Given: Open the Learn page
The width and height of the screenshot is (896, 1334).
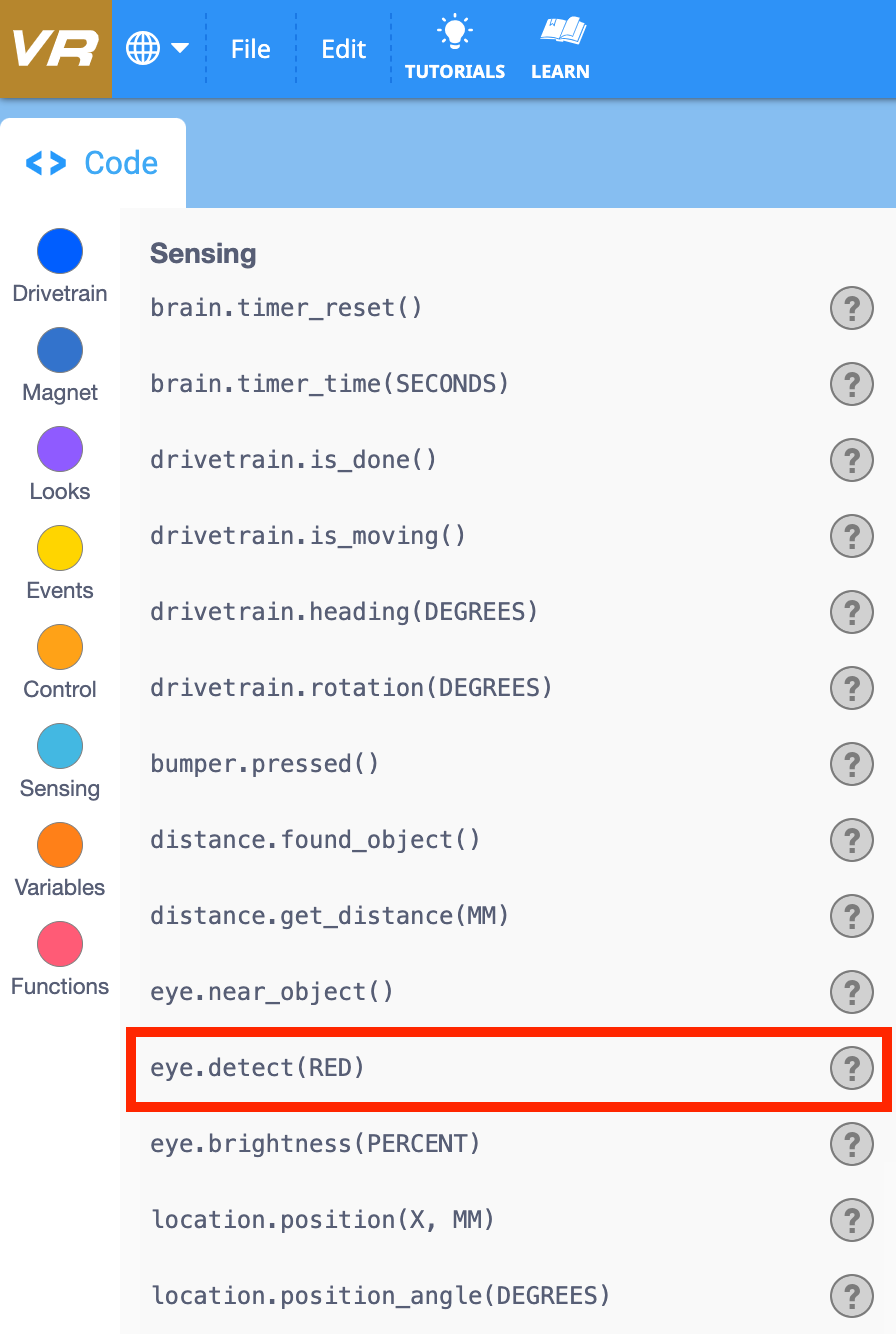Looking at the screenshot, I should [560, 47].
